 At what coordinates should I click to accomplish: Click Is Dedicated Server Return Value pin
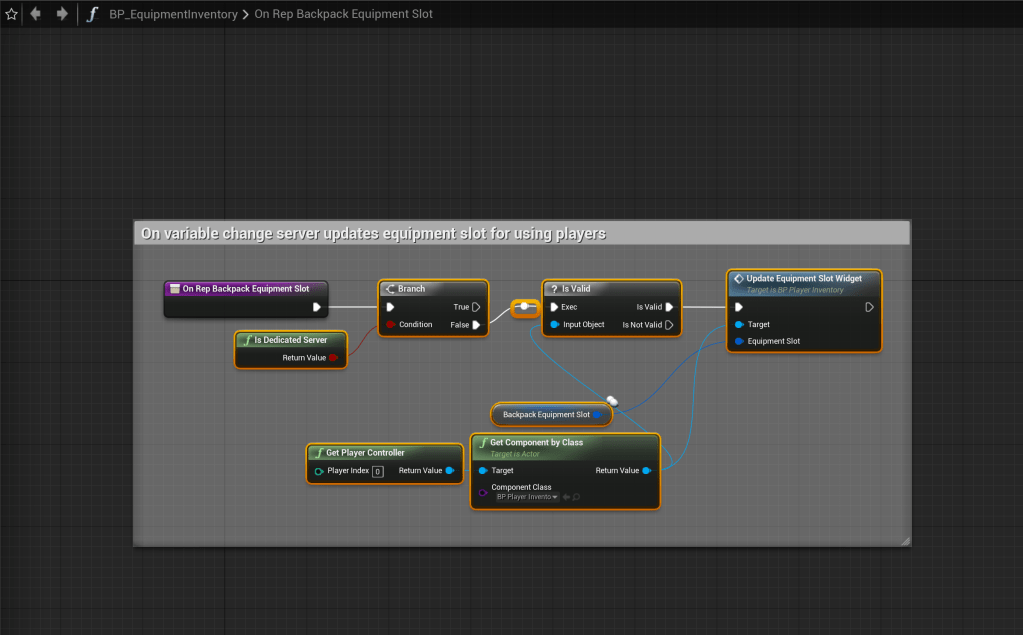coord(333,357)
